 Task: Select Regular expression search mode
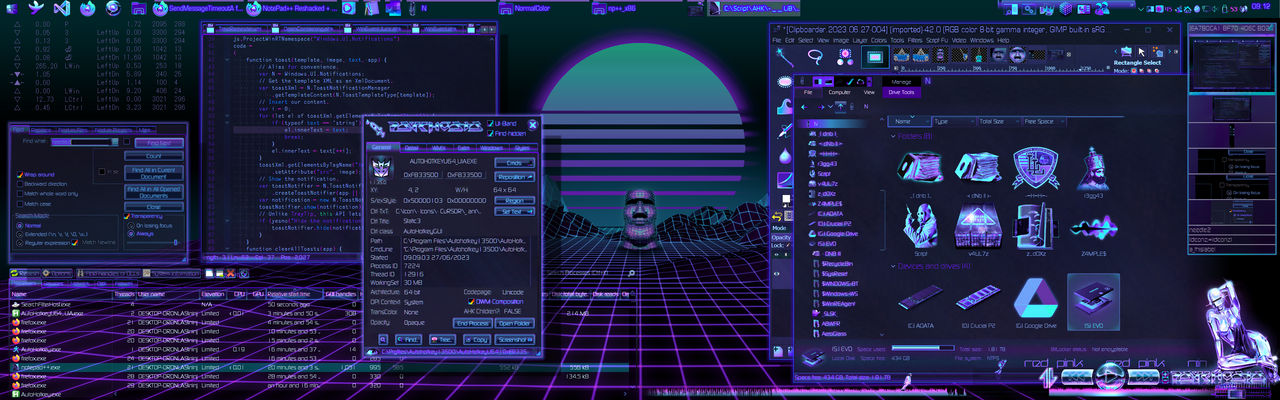20,243
